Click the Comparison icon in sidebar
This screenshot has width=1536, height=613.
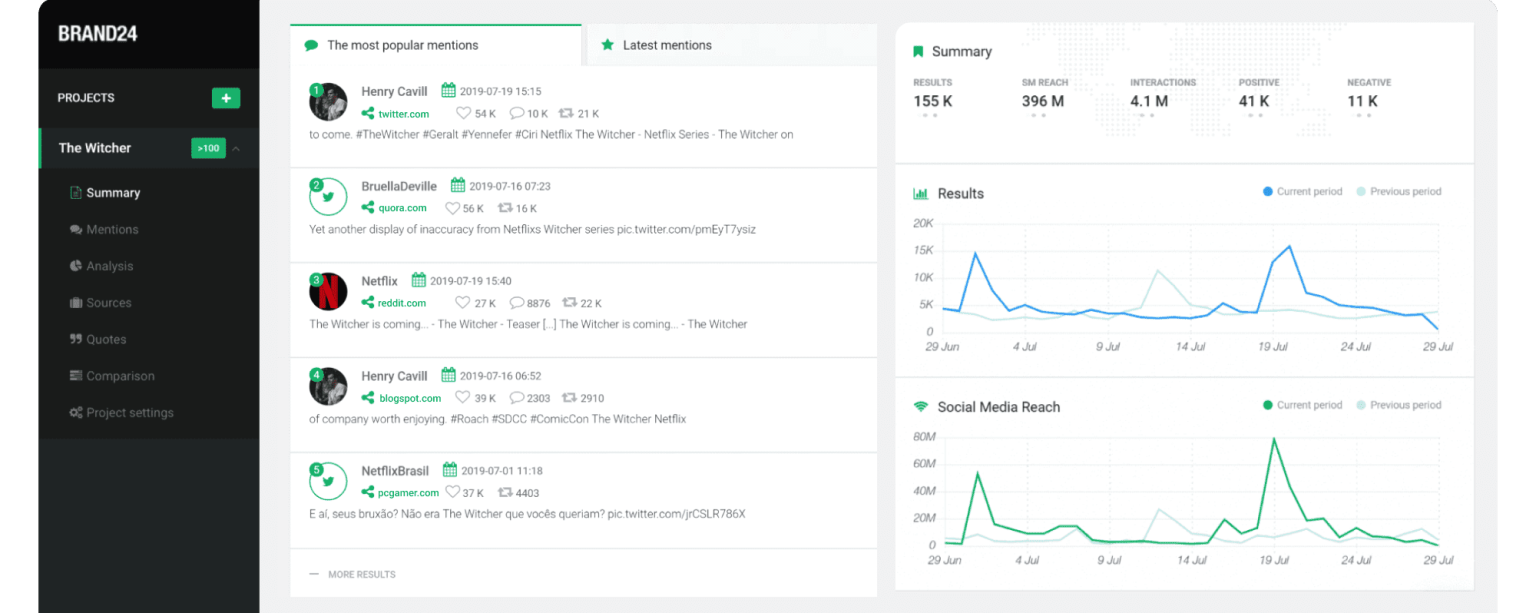pyautogui.click(x=76, y=376)
